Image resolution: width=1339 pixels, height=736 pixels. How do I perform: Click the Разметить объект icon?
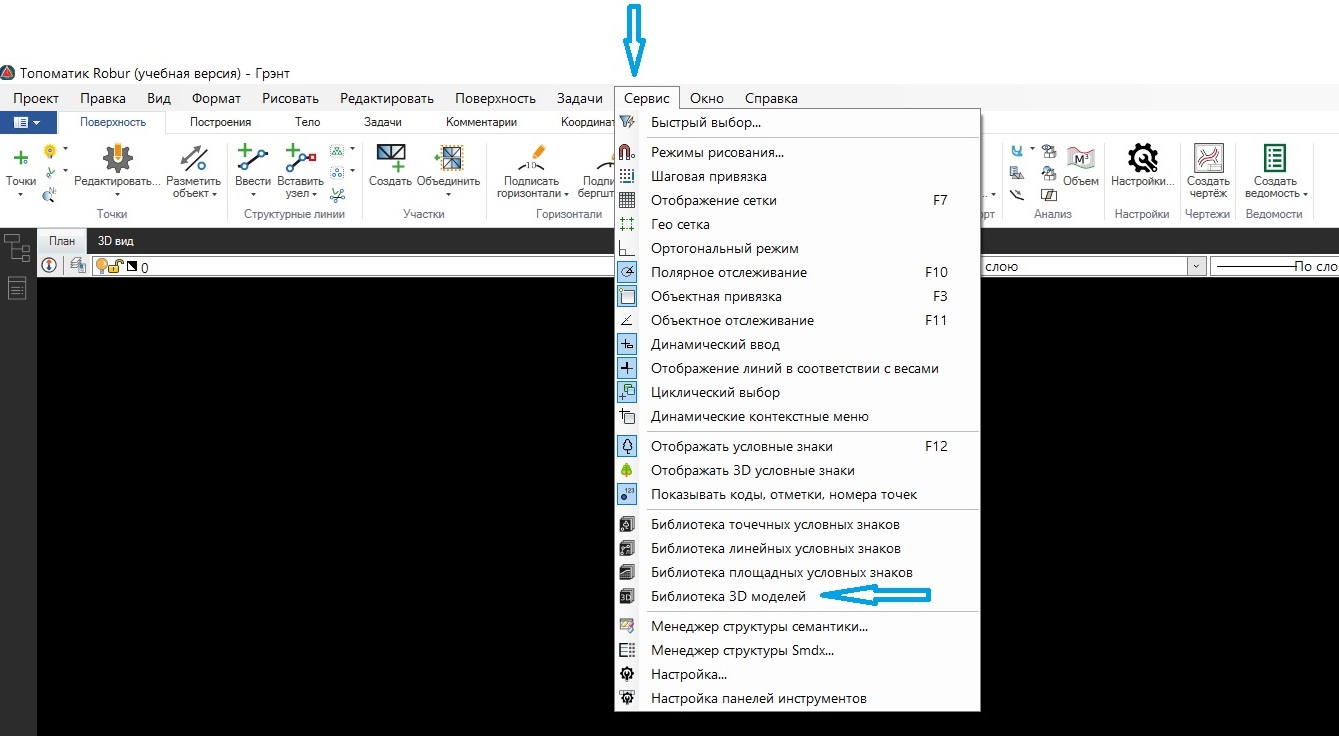(x=193, y=160)
